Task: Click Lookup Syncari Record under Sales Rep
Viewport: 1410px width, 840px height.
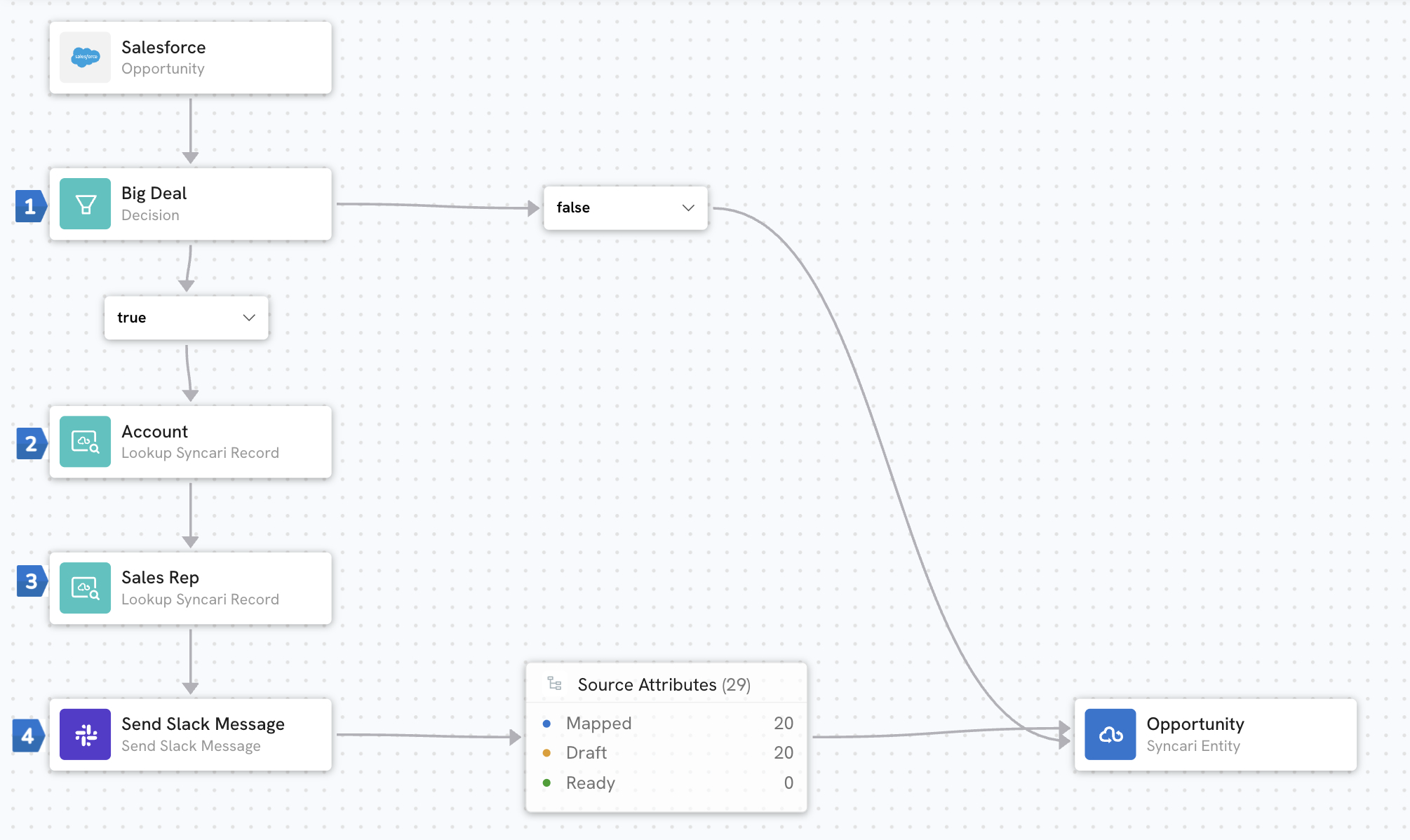Action: (200, 599)
